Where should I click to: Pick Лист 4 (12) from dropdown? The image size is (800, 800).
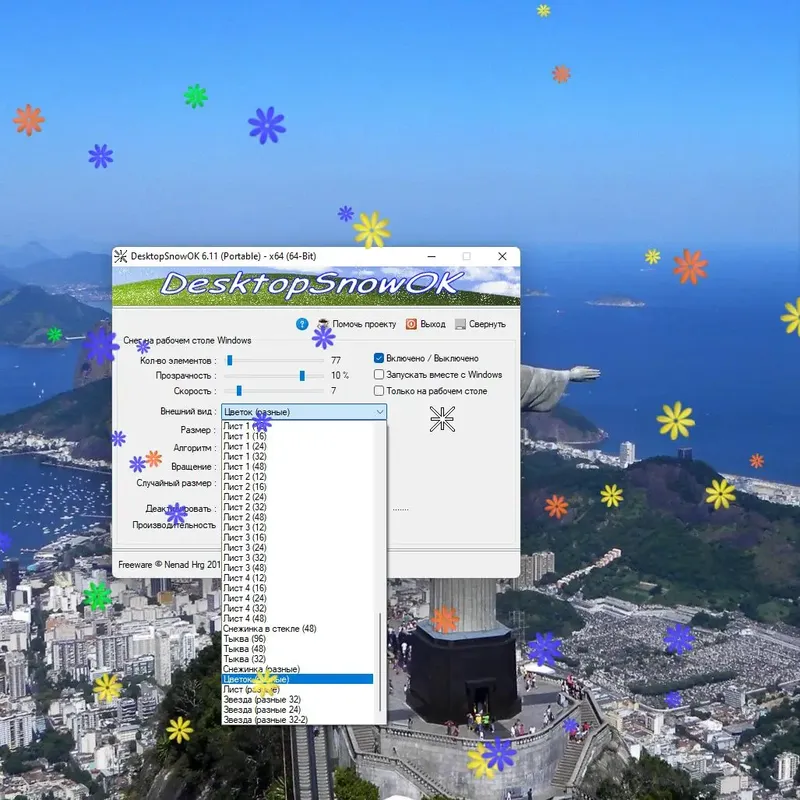297,578
